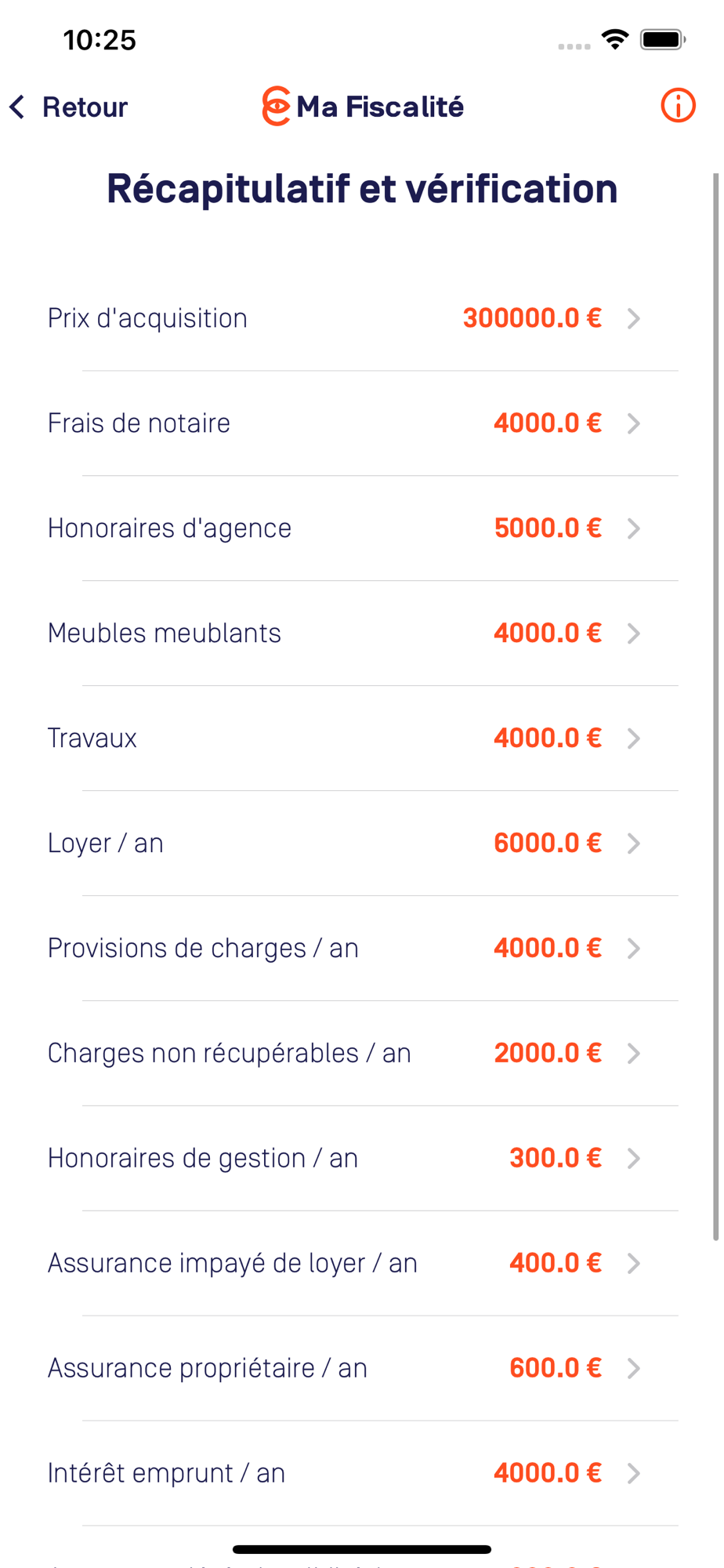Tap the back arrow icon

pos(17,107)
